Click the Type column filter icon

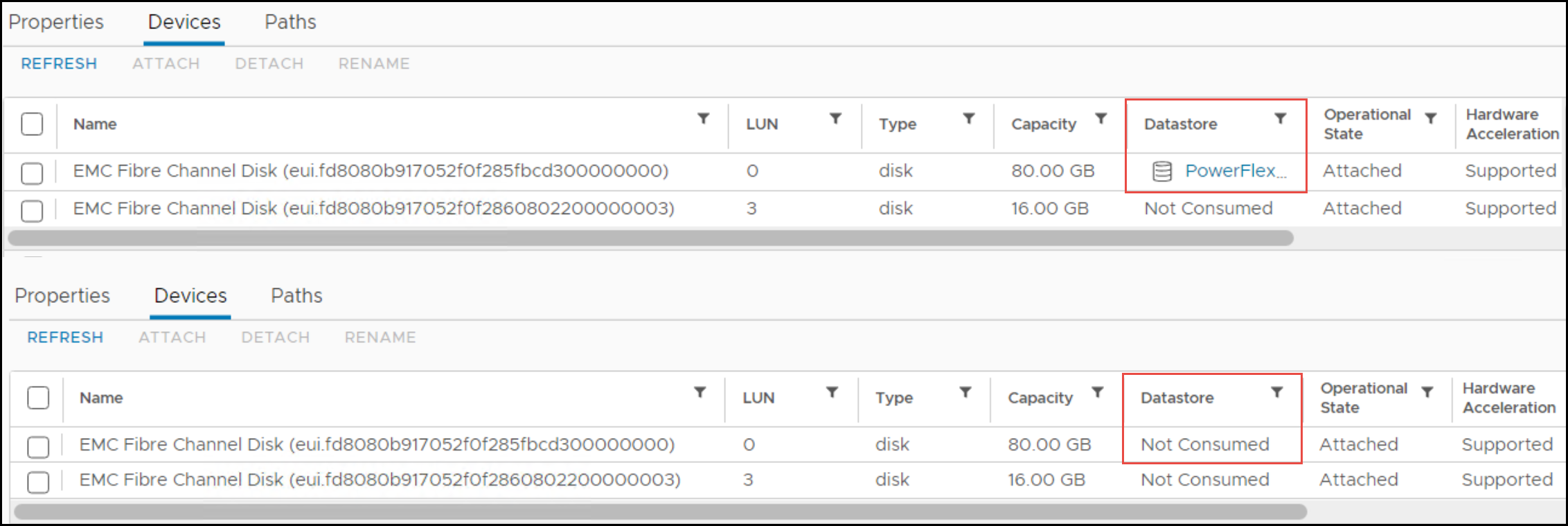970,118
